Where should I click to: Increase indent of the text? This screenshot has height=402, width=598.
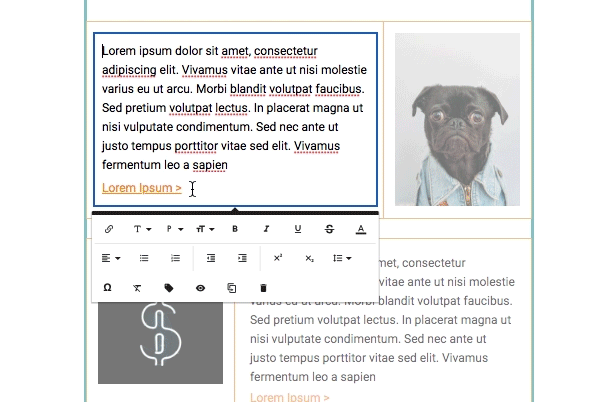(x=242, y=258)
